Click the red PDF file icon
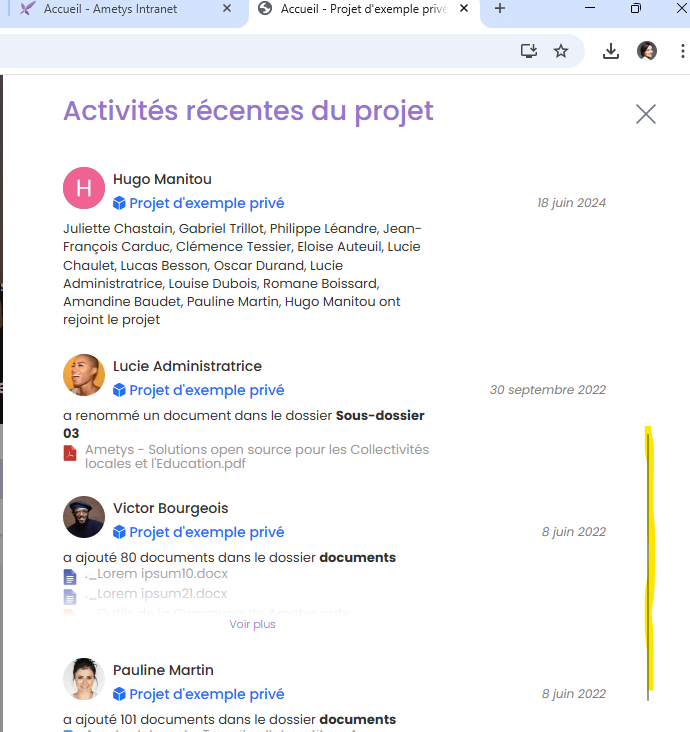Screen dimensions: 690x732 tap(70, 453)
